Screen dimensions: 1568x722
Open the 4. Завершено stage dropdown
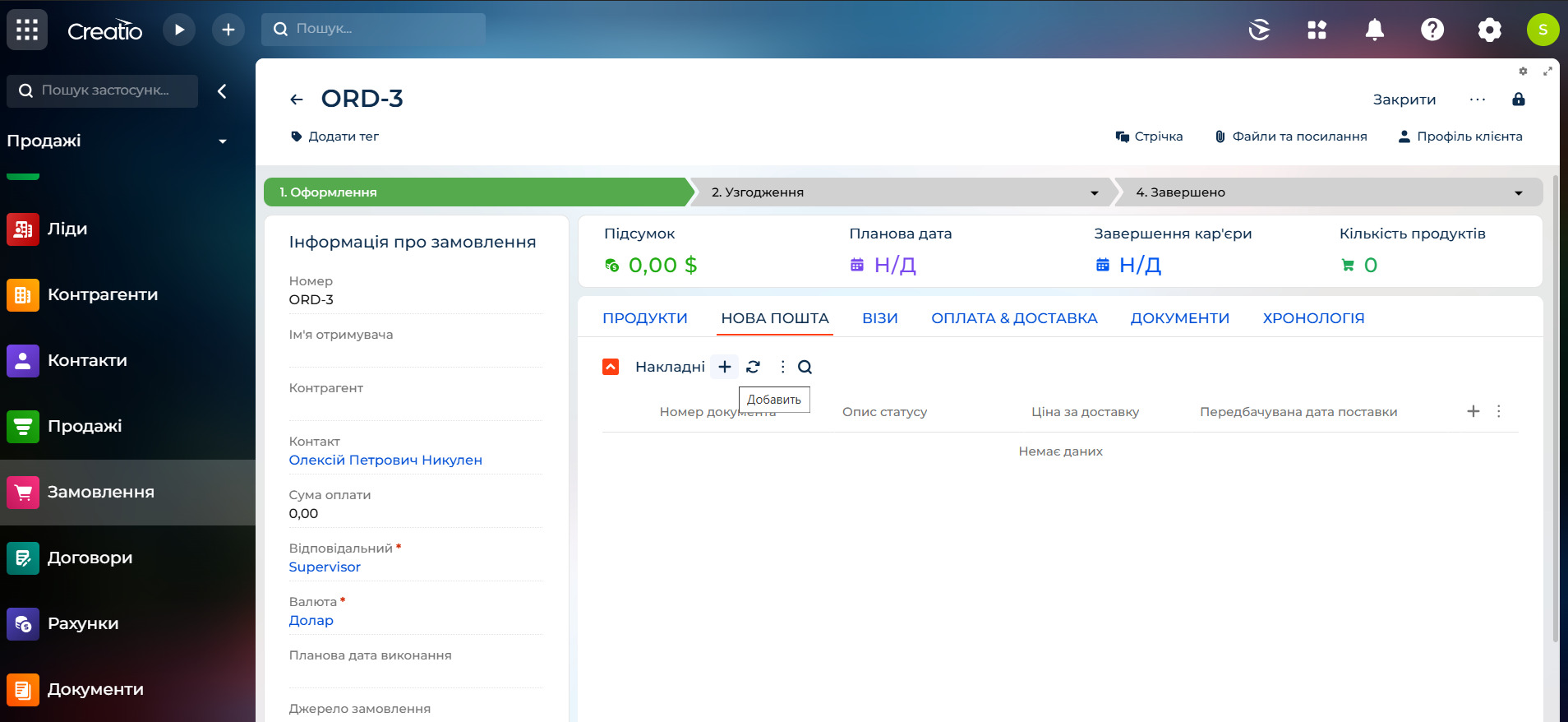(1518, 192)
